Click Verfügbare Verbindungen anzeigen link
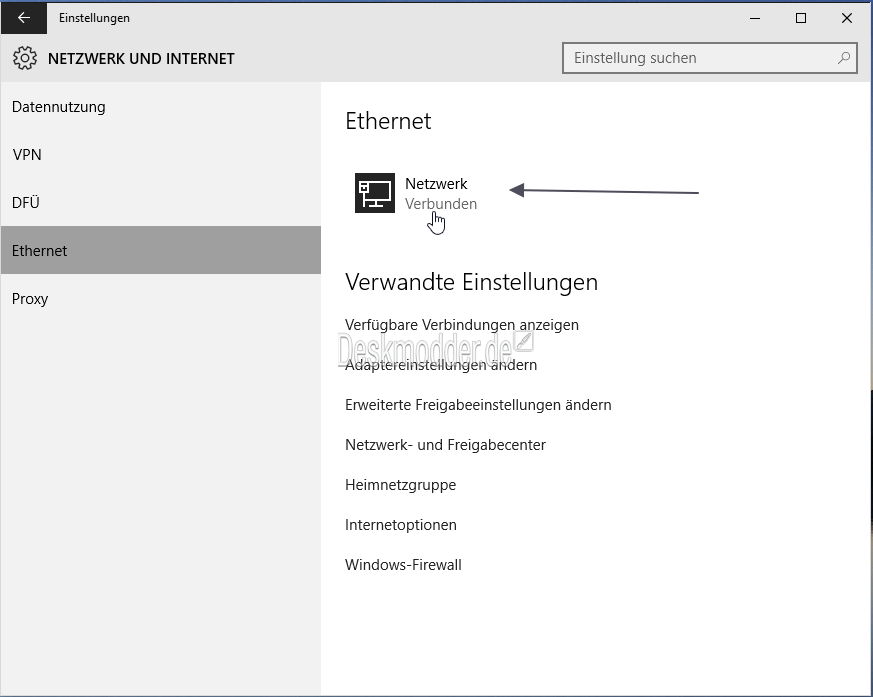The height and width of the screenshot is (697, 873). click(x=462, y=325)
